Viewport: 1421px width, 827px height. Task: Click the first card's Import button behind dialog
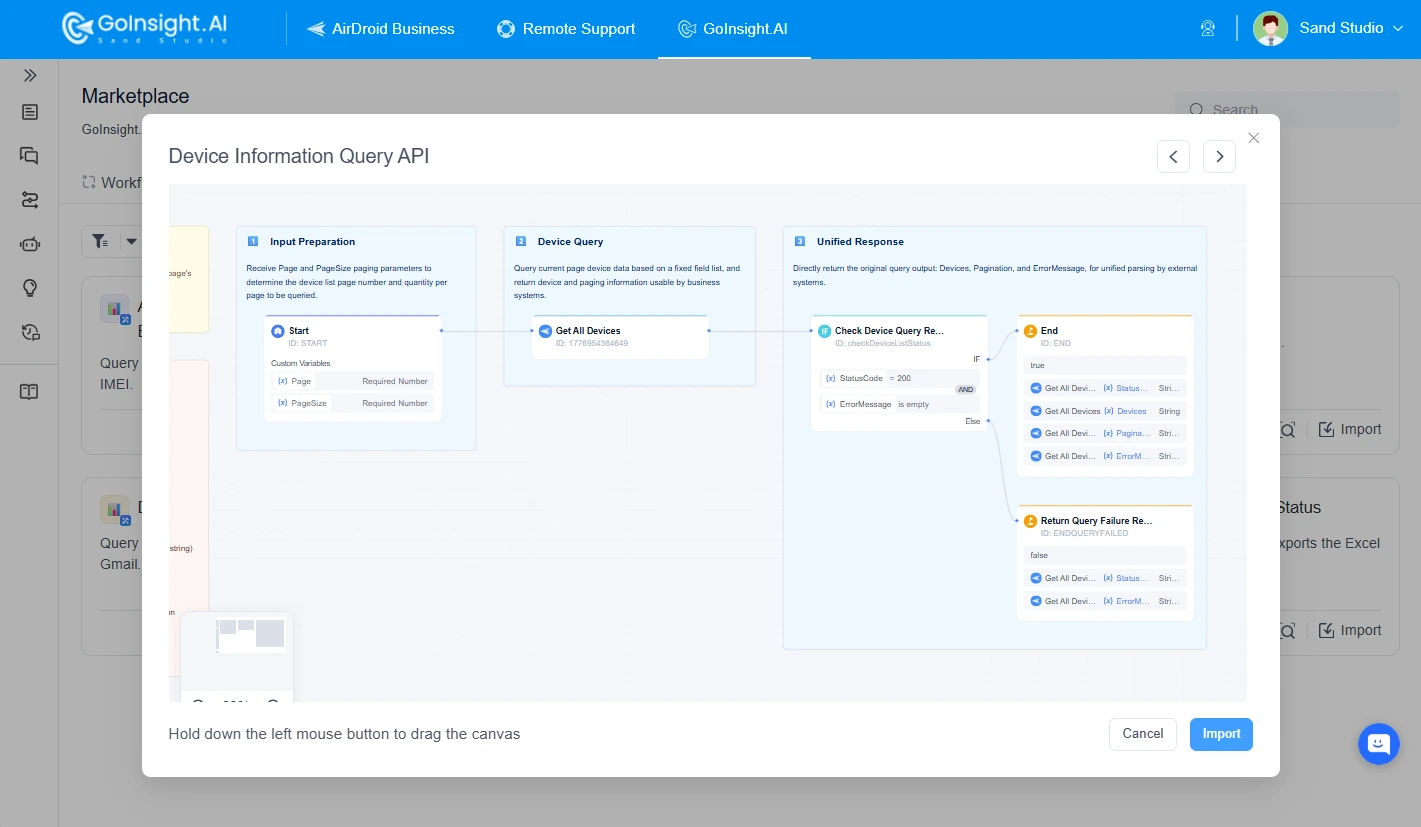click(1350, 429)
